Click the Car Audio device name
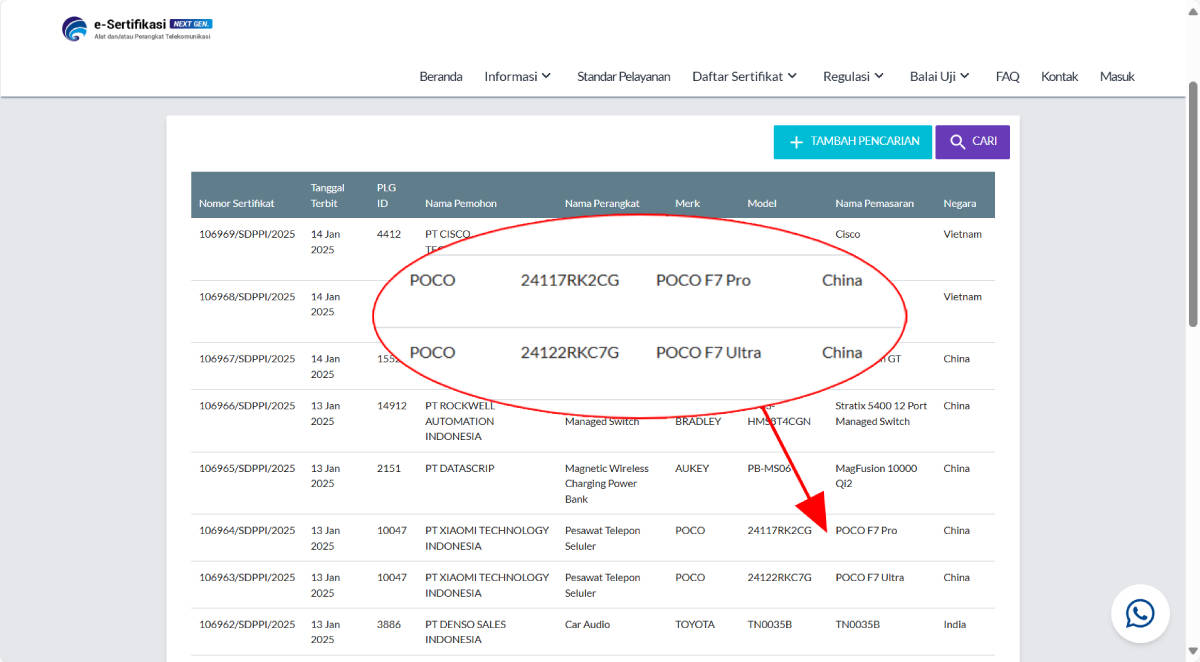 tap(587, 624)
